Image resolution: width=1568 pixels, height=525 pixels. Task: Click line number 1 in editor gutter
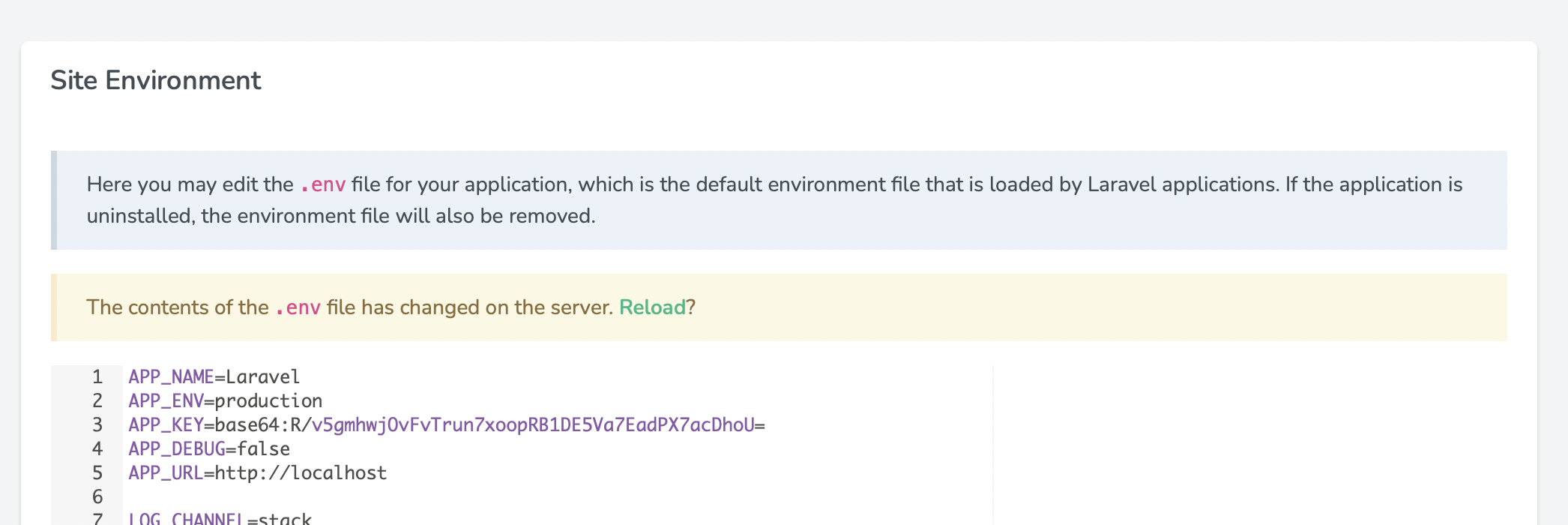click(x=97, y=376)
